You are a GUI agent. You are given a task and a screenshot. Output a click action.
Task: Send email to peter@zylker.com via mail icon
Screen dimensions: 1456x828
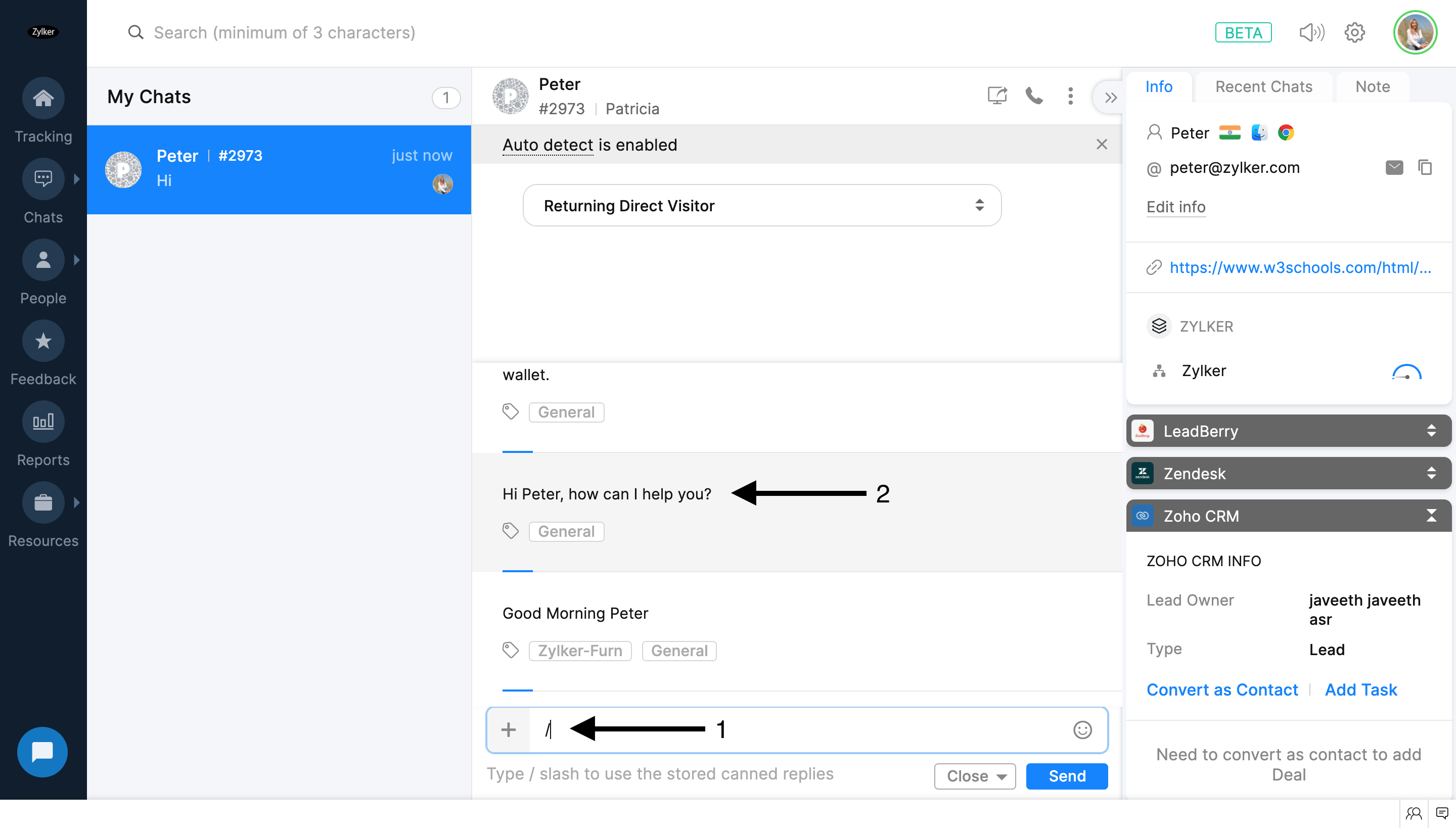[x=1394, y=167]
